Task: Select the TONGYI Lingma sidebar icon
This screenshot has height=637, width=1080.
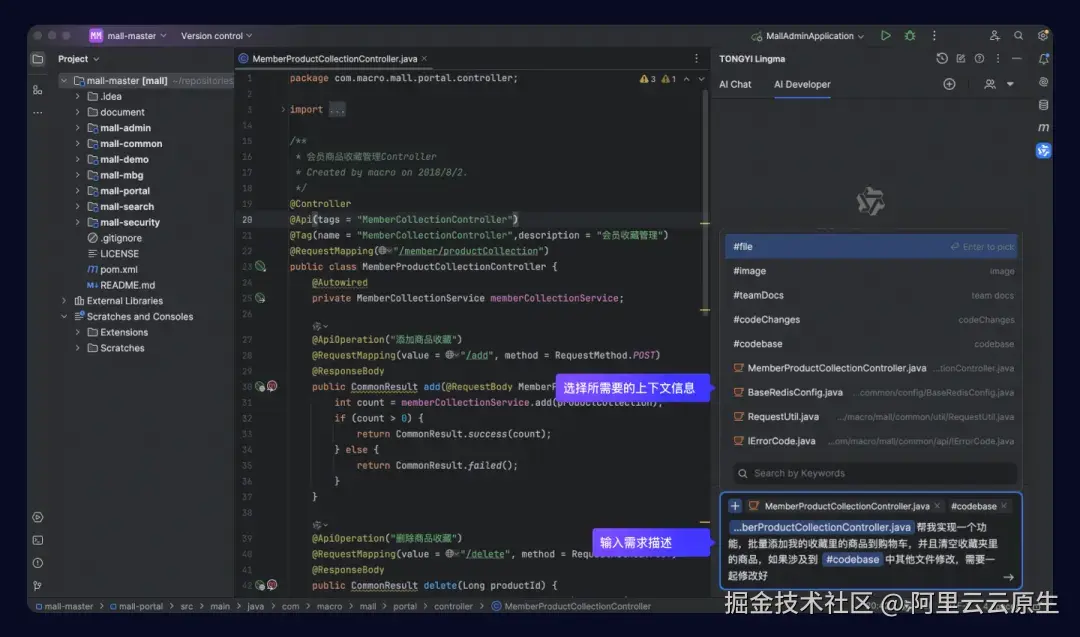Action: [1043, 150]
